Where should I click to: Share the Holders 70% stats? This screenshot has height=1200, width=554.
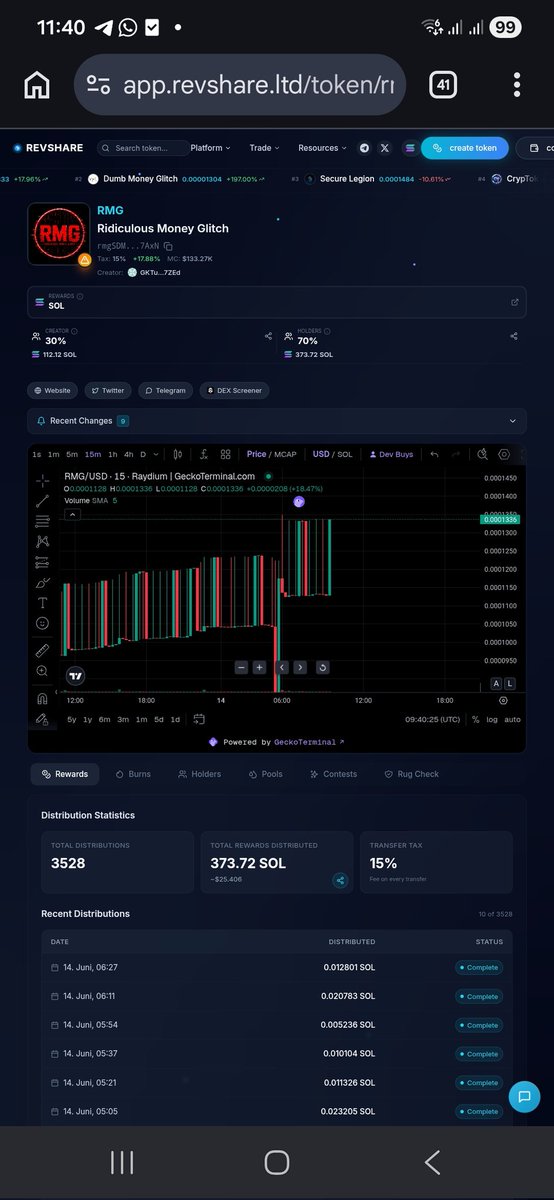point(514,336)
